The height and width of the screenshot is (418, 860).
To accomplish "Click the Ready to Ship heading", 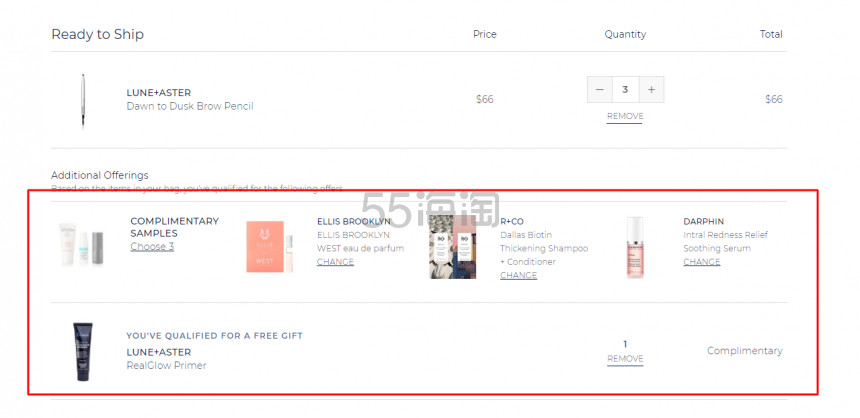I will (x=98, y=35).
